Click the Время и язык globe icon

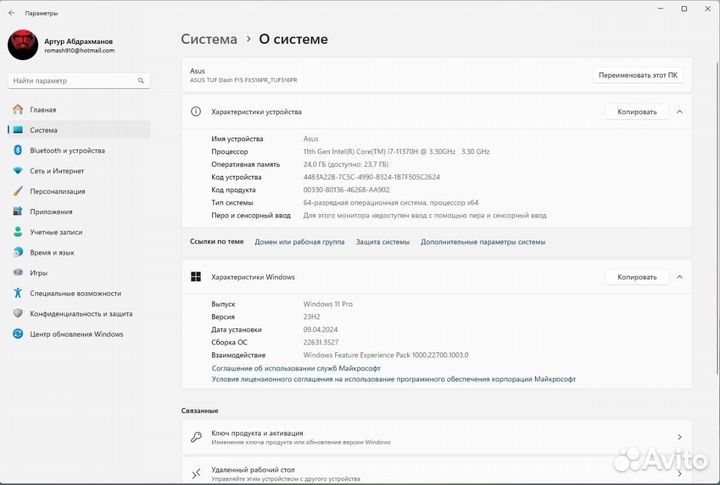pyautogui.click(x=18, y=252)
